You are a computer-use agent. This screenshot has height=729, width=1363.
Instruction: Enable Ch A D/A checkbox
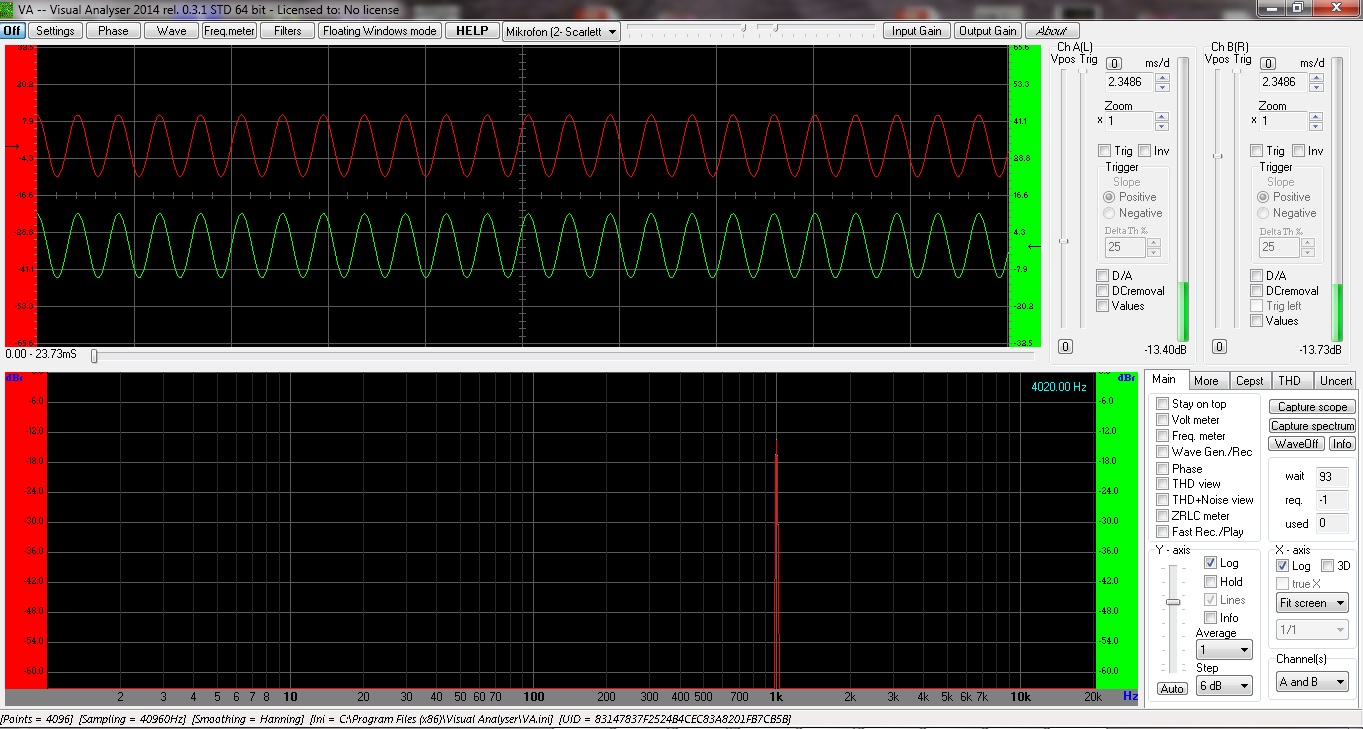(x=1103, y=275)
